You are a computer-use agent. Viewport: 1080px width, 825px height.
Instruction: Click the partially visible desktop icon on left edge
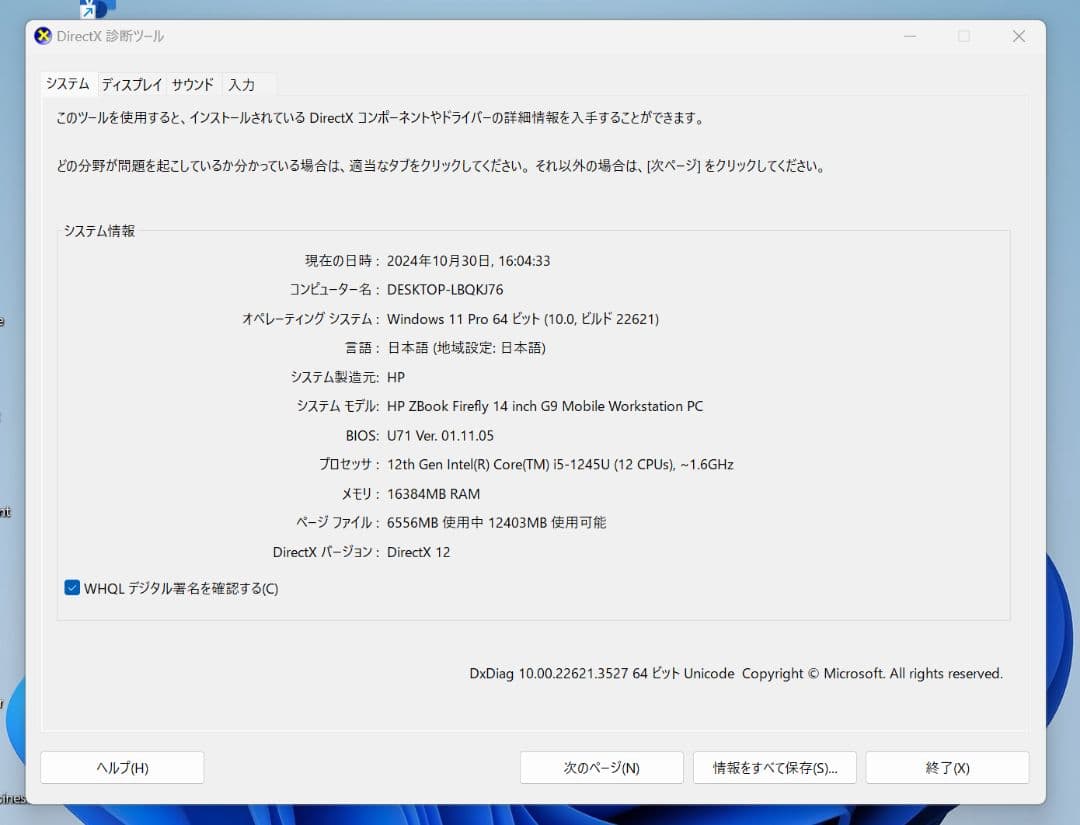click(5, 320)
